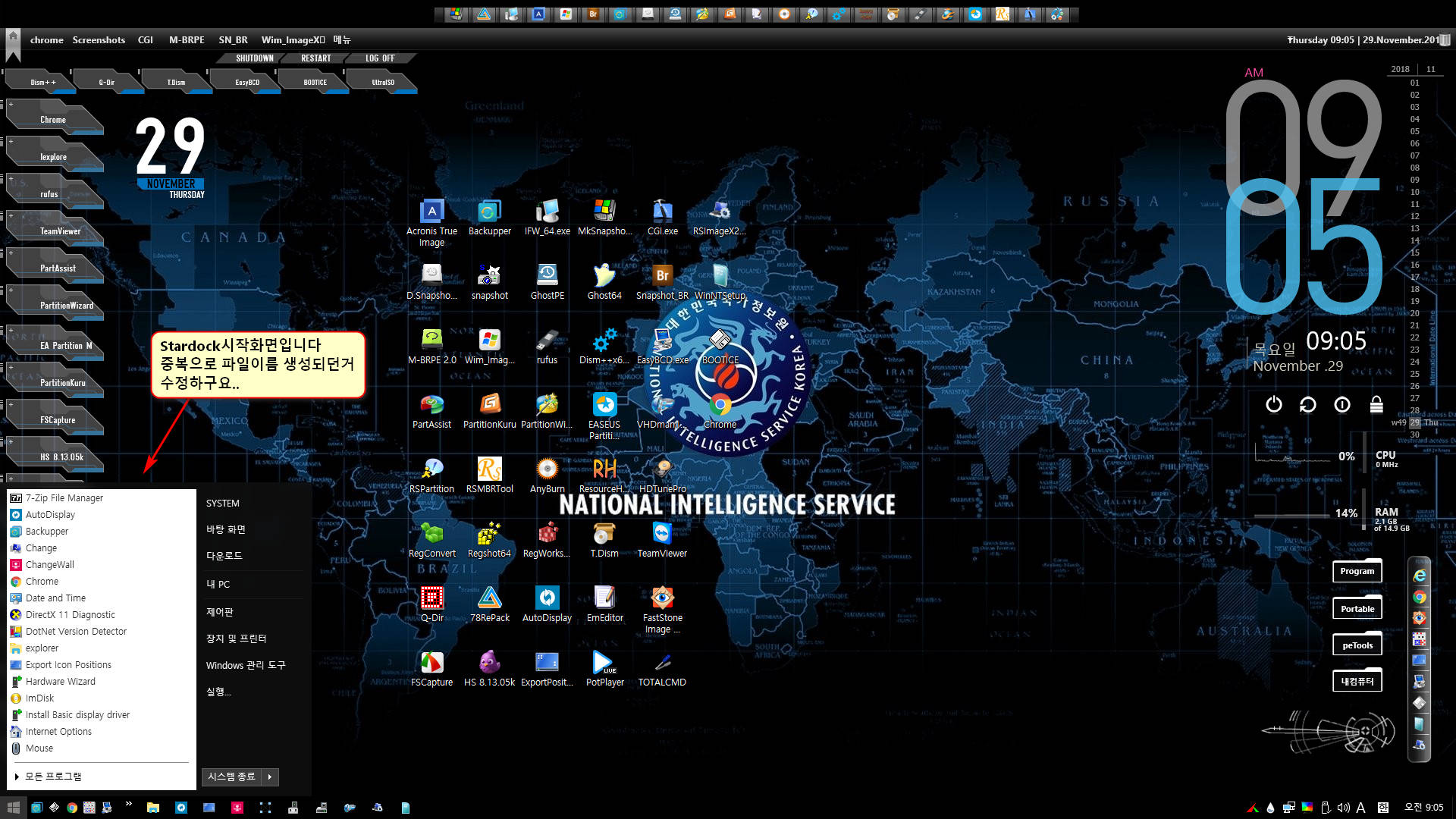Open PartAssist desktop icon
The height and width of the screenshot is (819, 1456).
[431, 411]
